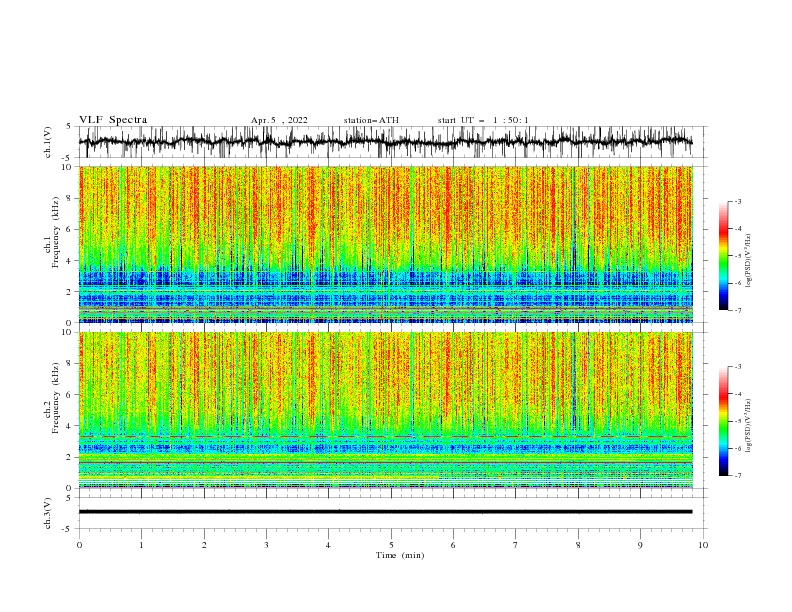This screenshot has height=612, width=792.
Task: Select the ch.2 spectrogram panel
Action: pos(386,410)
